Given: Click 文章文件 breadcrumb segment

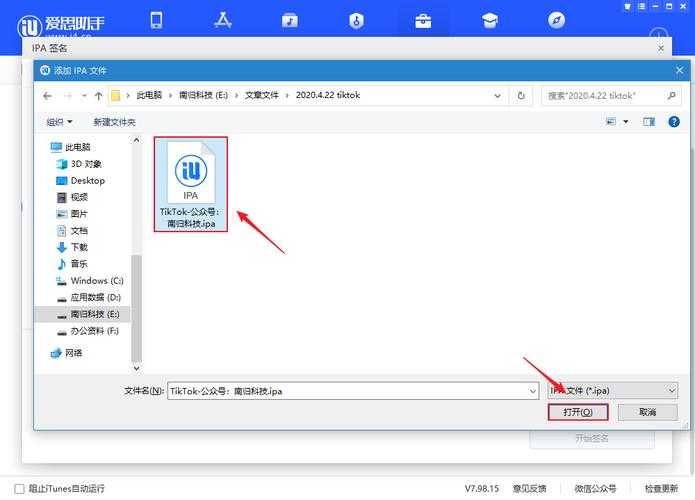Looking at the screenshot, I should point(262,95).
